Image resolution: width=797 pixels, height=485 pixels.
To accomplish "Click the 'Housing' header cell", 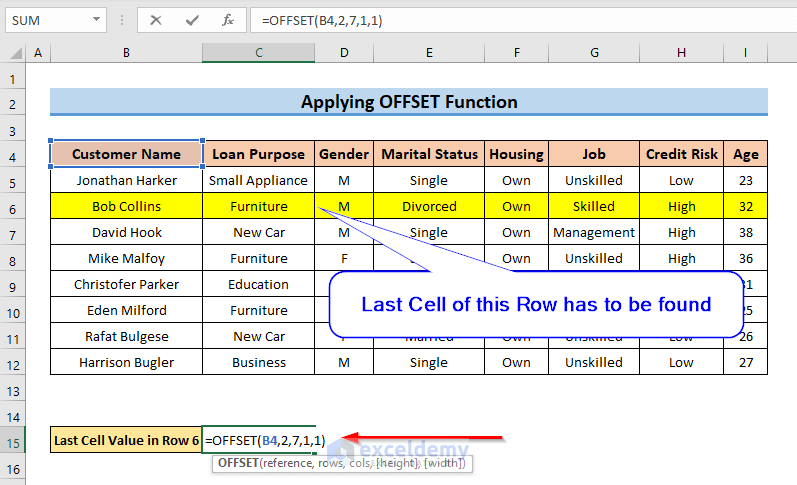I will (516, 154).
